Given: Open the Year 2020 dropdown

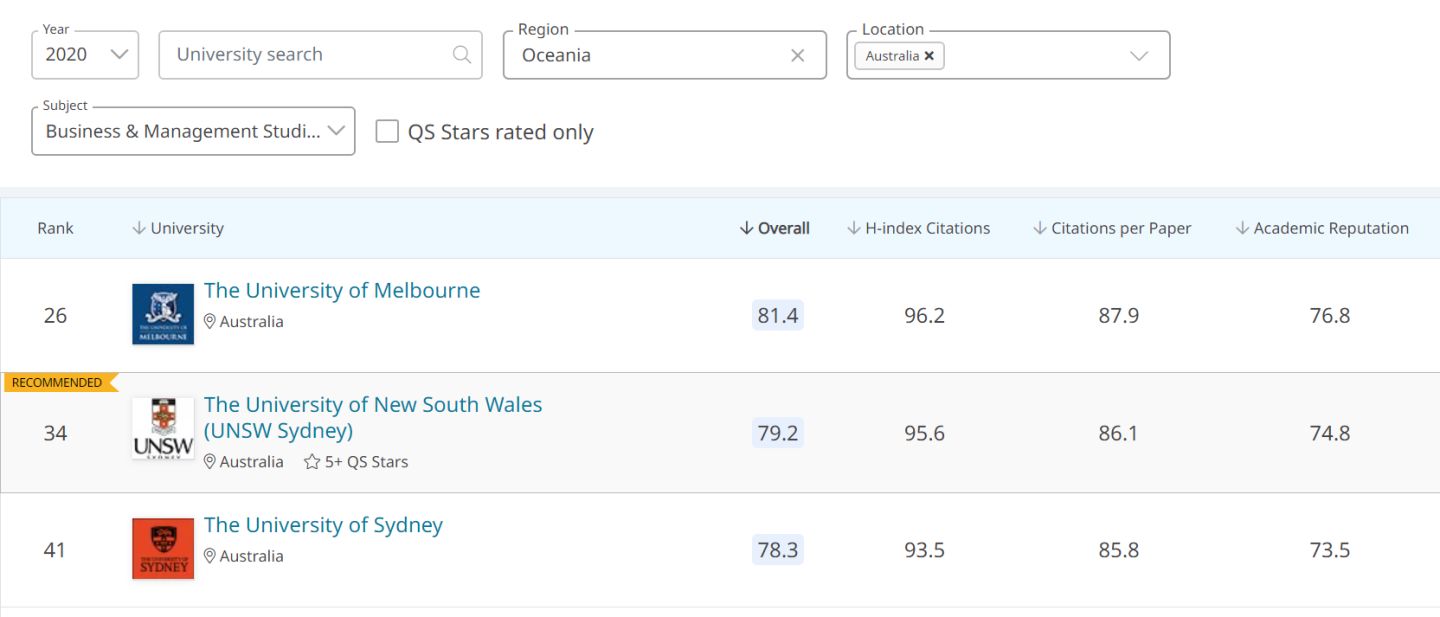Looking at the screenshot, I should coord(85,55).
